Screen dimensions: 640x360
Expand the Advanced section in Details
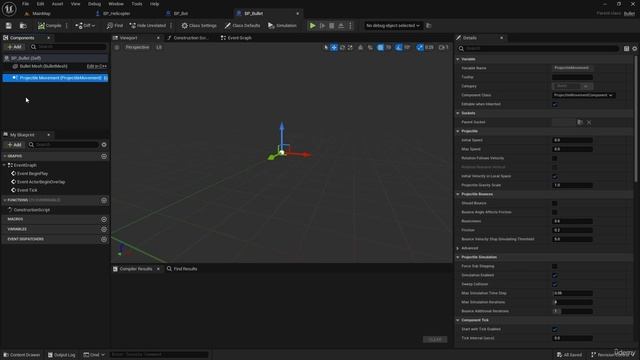tap(458, 248)
